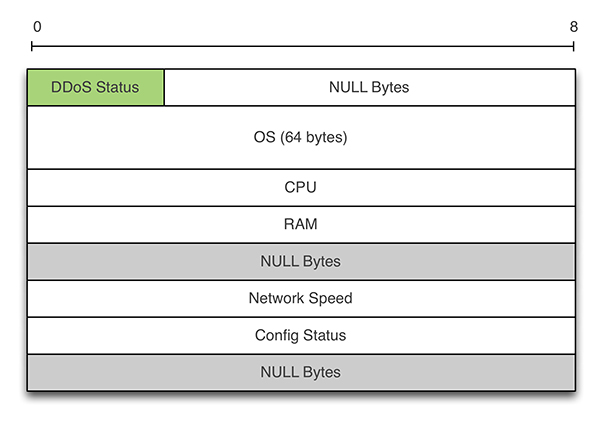600x421 pixels.
Task: Click the OS (64 bytes) field
Action: coord(301,137)
